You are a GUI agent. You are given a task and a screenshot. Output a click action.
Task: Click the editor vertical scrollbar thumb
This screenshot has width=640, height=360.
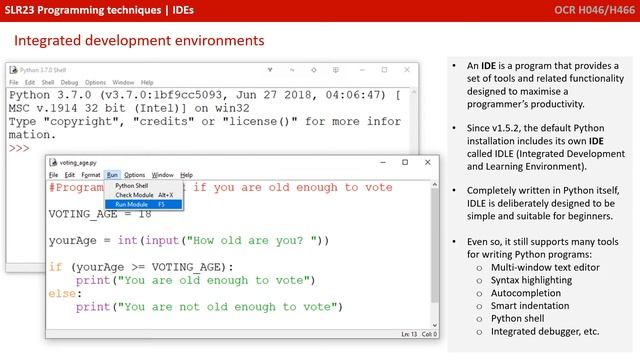coord(435,246)
